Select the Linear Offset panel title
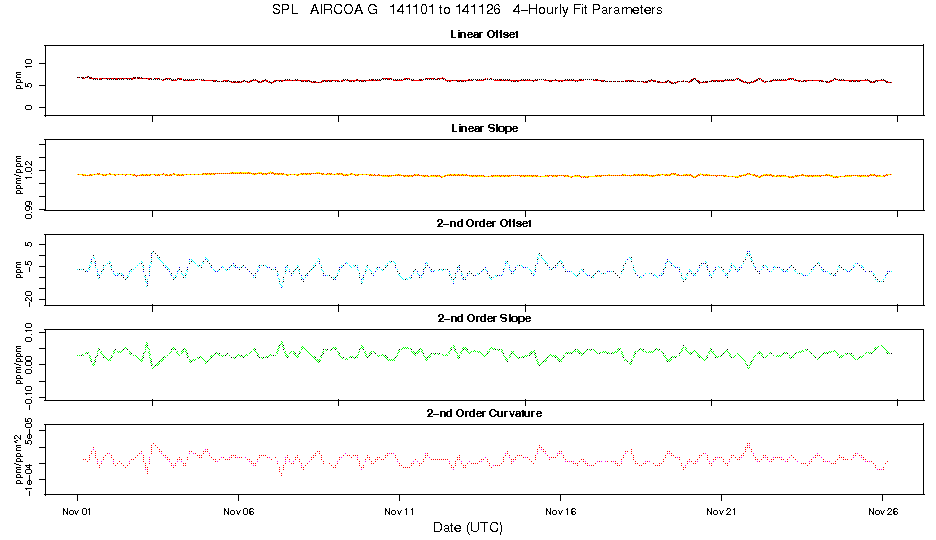Viewport: 936px width, 540px height. coord(484,34)
